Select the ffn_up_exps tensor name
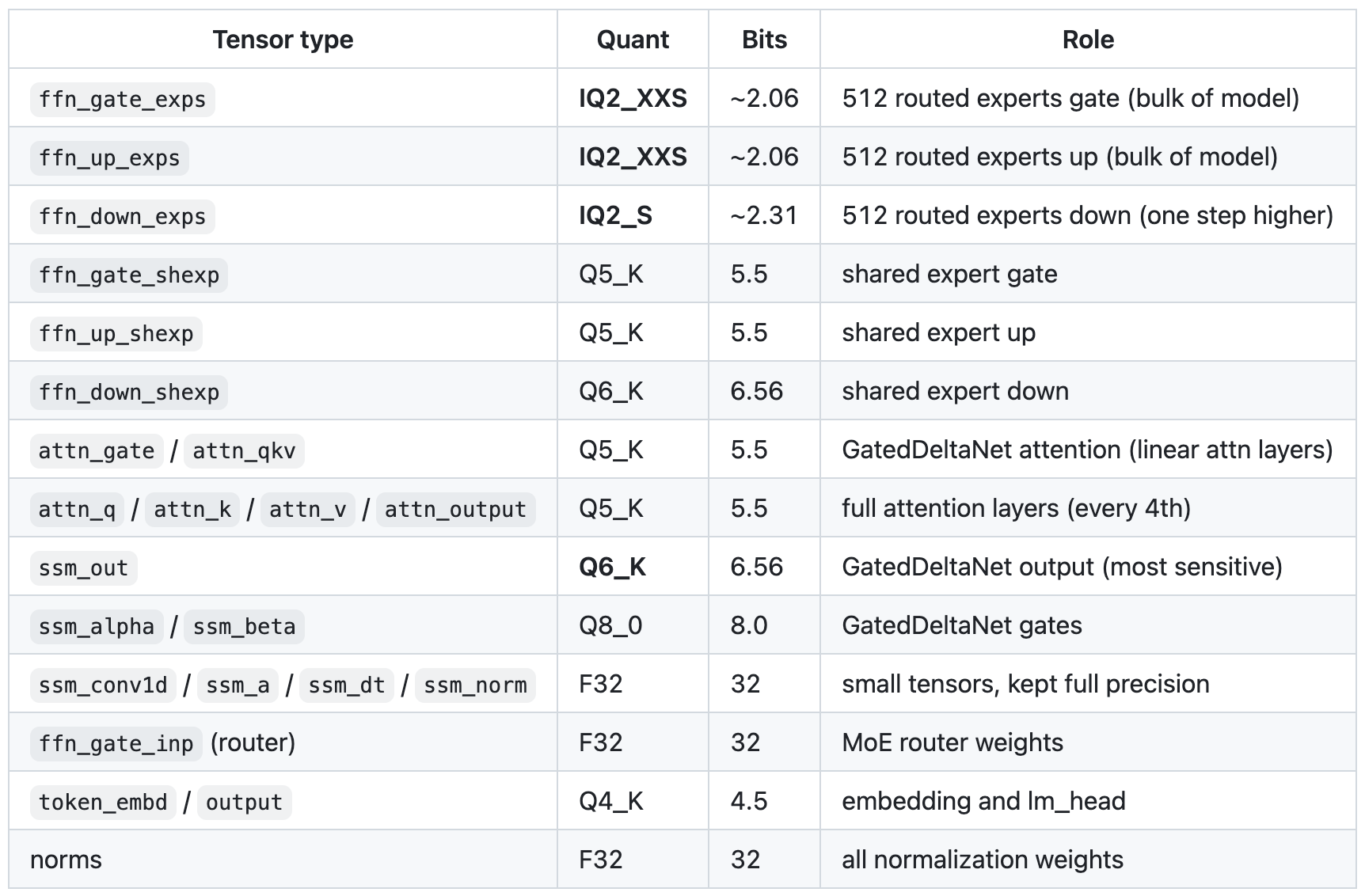Viewport: 1365px width, 896px height. (109, 158)
